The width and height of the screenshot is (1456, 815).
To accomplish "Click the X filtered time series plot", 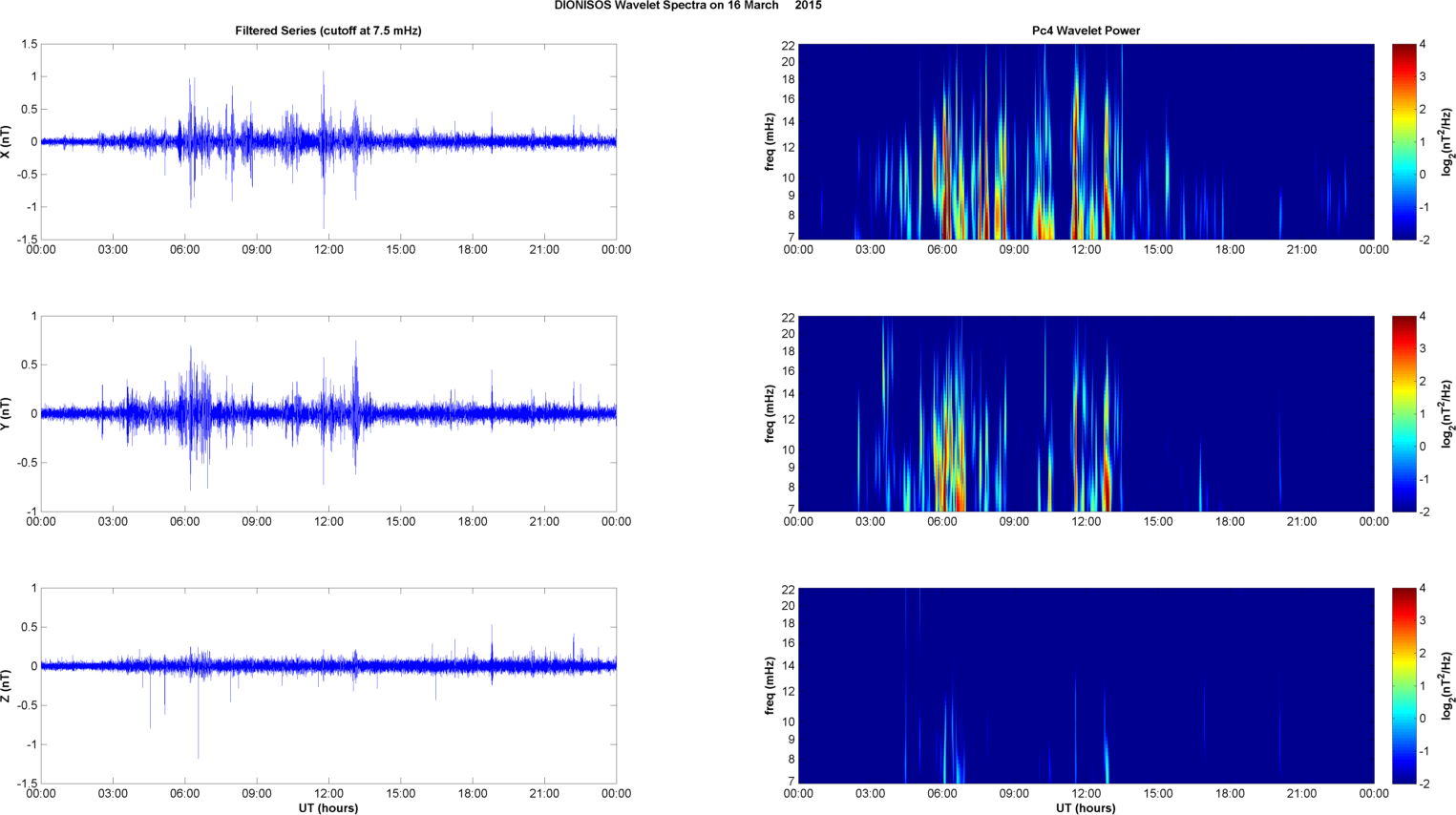I will click(x=328, y=142).
